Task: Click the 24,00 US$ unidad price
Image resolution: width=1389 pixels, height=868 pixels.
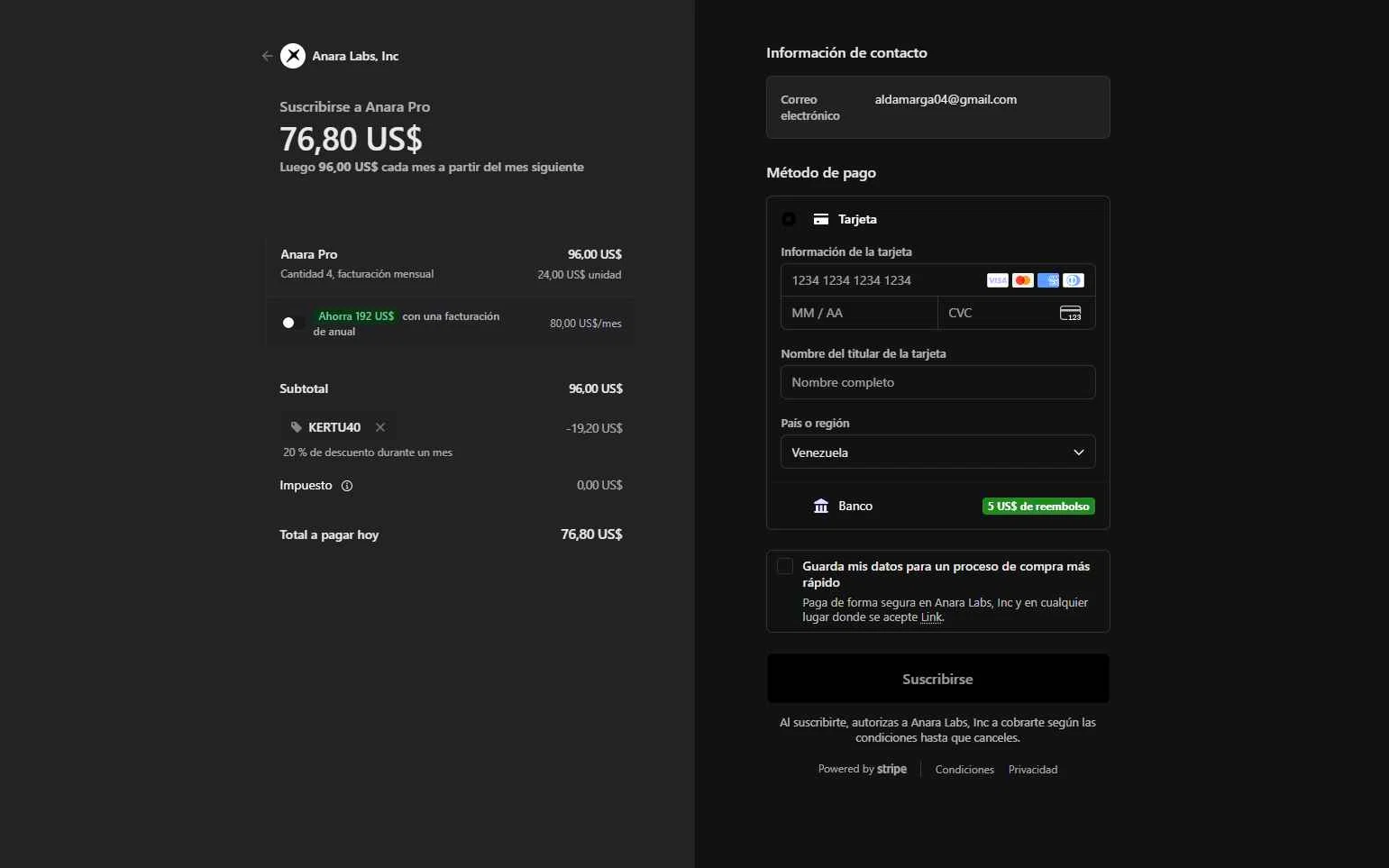Action: [580, 275]
